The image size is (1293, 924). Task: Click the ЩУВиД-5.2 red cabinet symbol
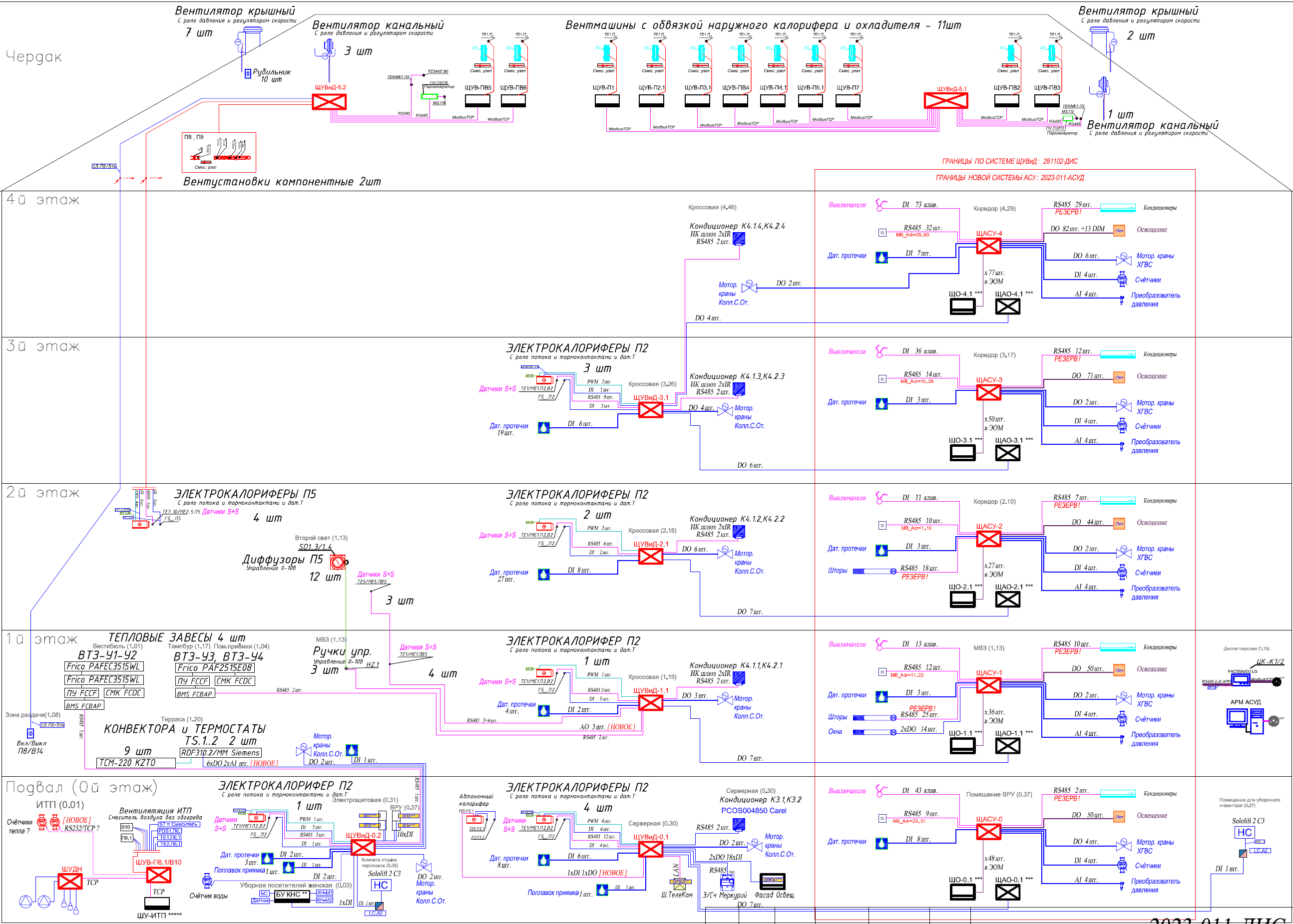point(329,102)
